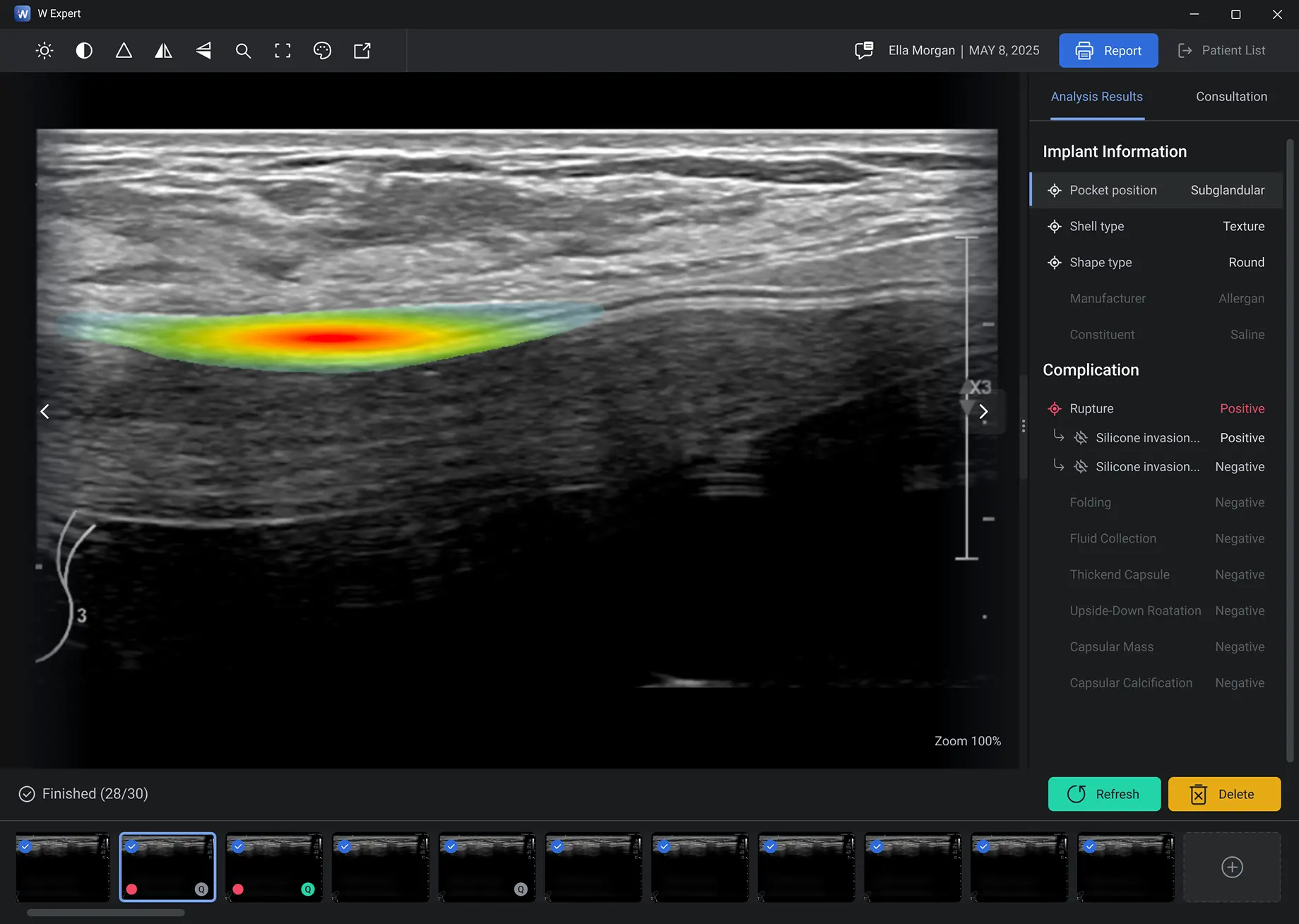Toggle the Shell type marker icon
Image resolution: width=1299 pixels, height=924 pixels.
point(1055,227)
